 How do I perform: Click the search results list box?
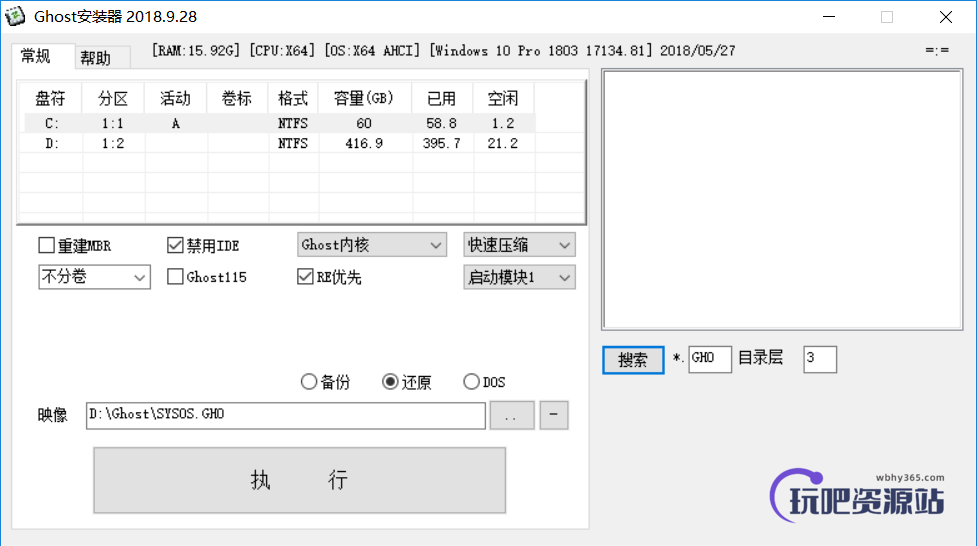[x=783, y=199]
